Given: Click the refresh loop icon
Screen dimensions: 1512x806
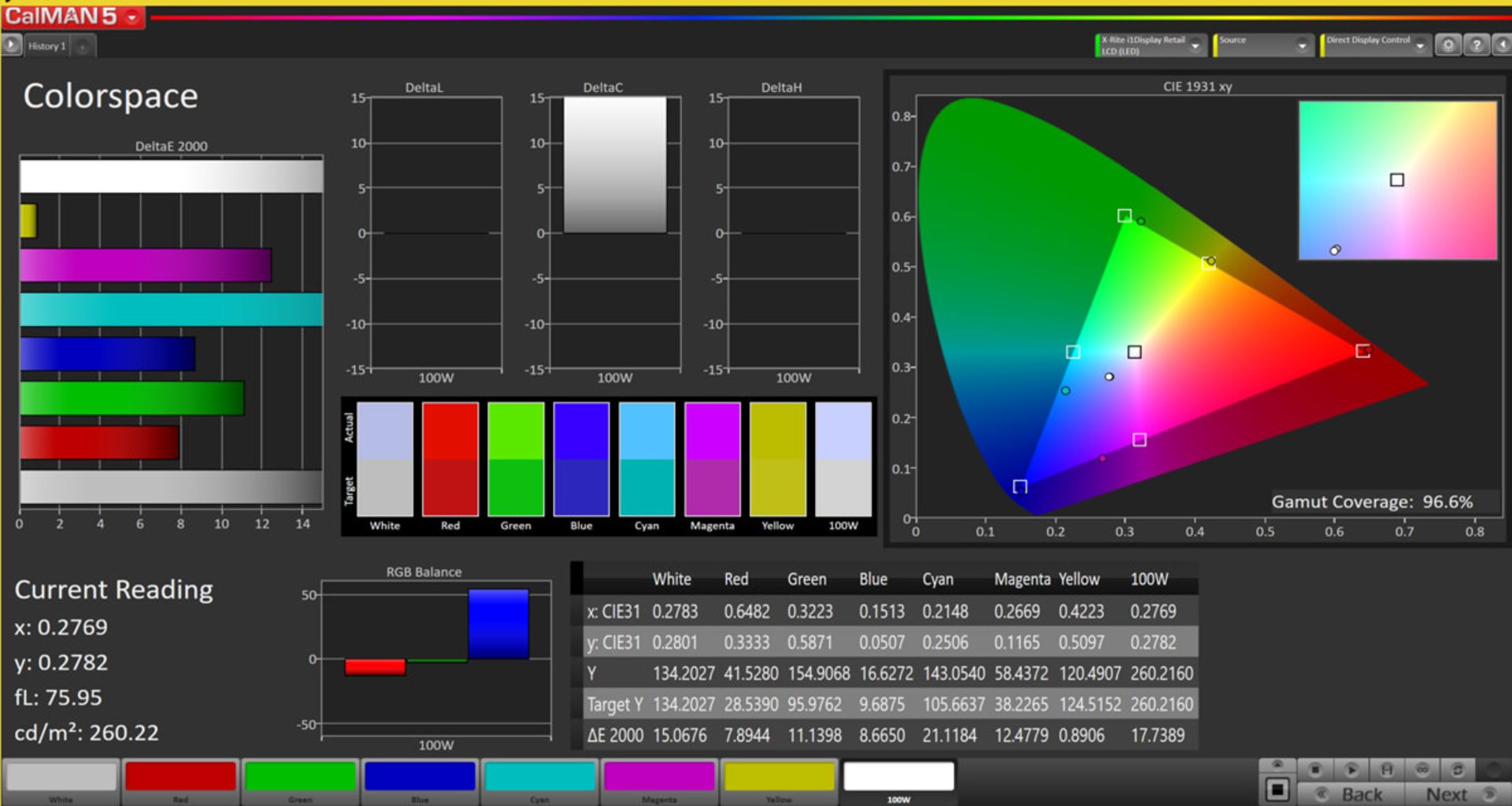Looking at the screenshot, I should (x=1458, y=769).
